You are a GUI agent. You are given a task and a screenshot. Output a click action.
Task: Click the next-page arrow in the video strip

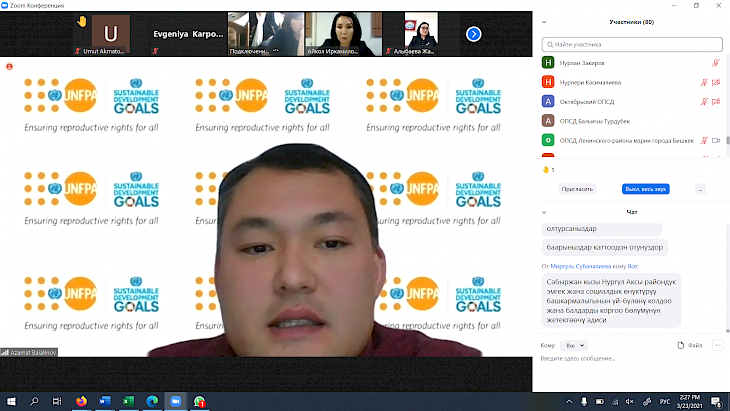click(x=473, y=34)
